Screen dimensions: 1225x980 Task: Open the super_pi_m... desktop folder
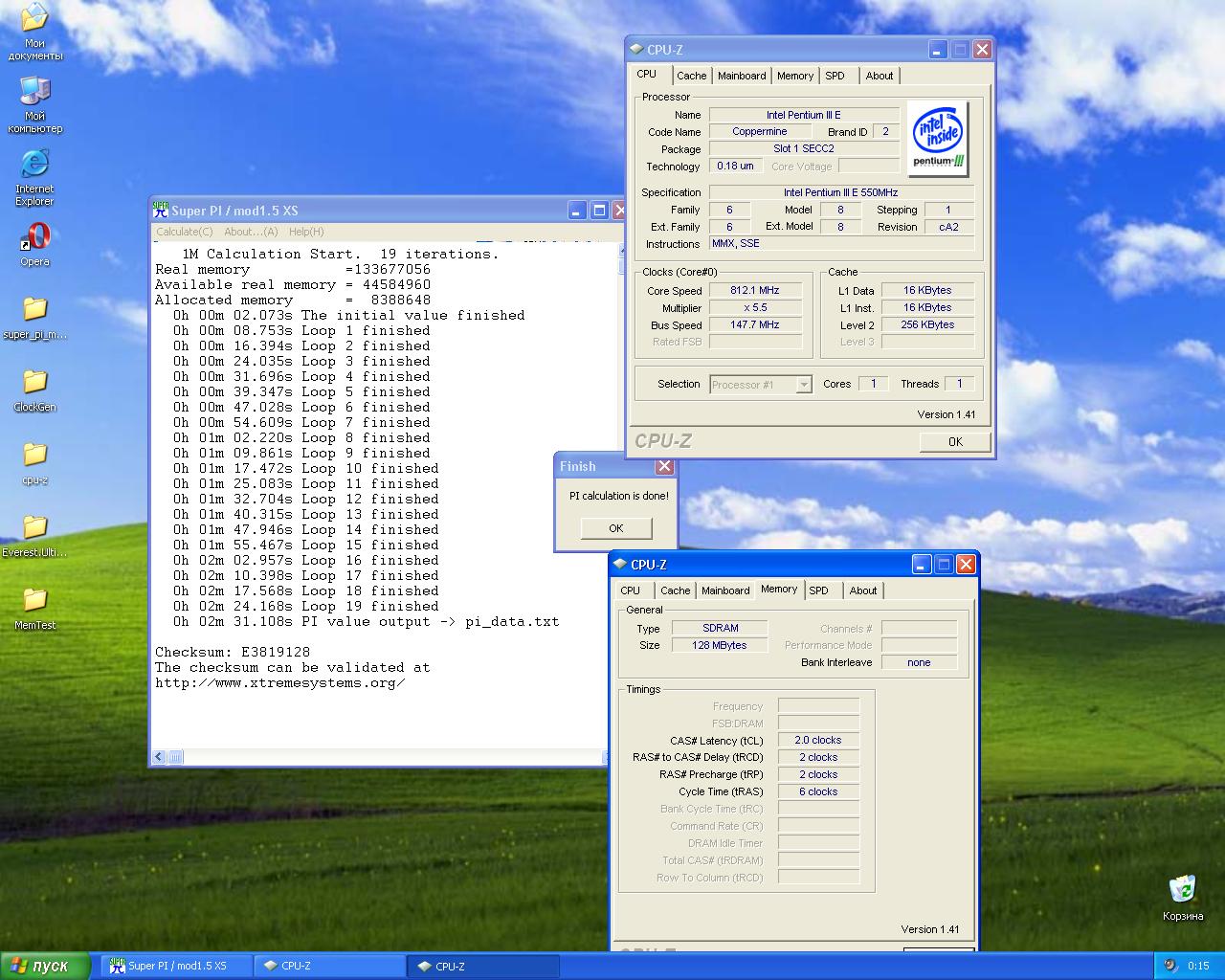coord(34,318)
